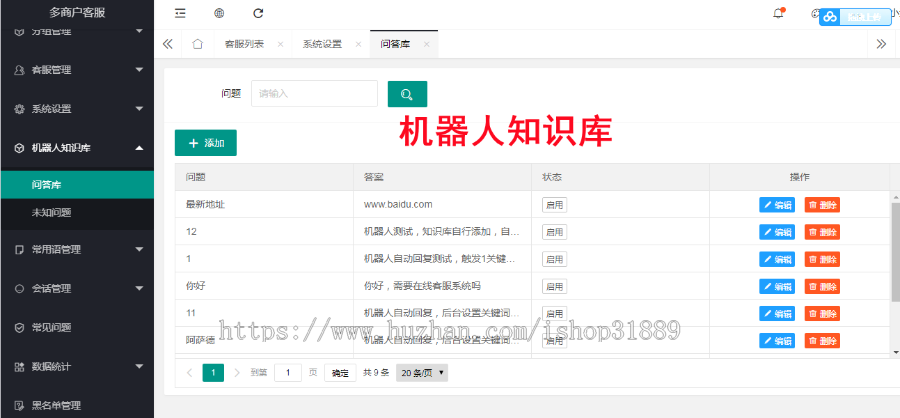Viewport: 900px width, 418px height.
Task: Edit the question 1 row
Action: [777, 259]
